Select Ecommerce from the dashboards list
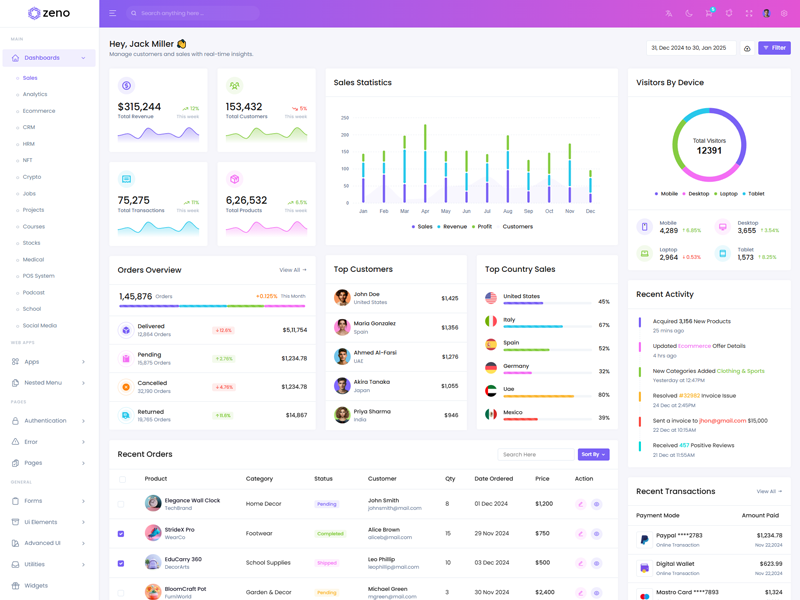The image size is (800, 600). (x=39, y=111)
